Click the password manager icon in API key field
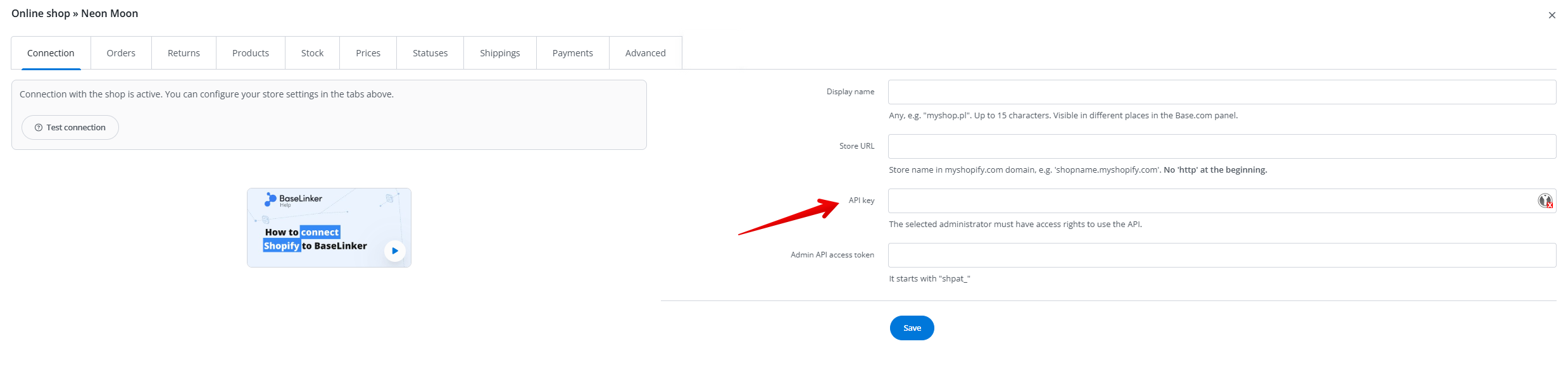Screen dimensions: 1568x389 pos(1545,201)
